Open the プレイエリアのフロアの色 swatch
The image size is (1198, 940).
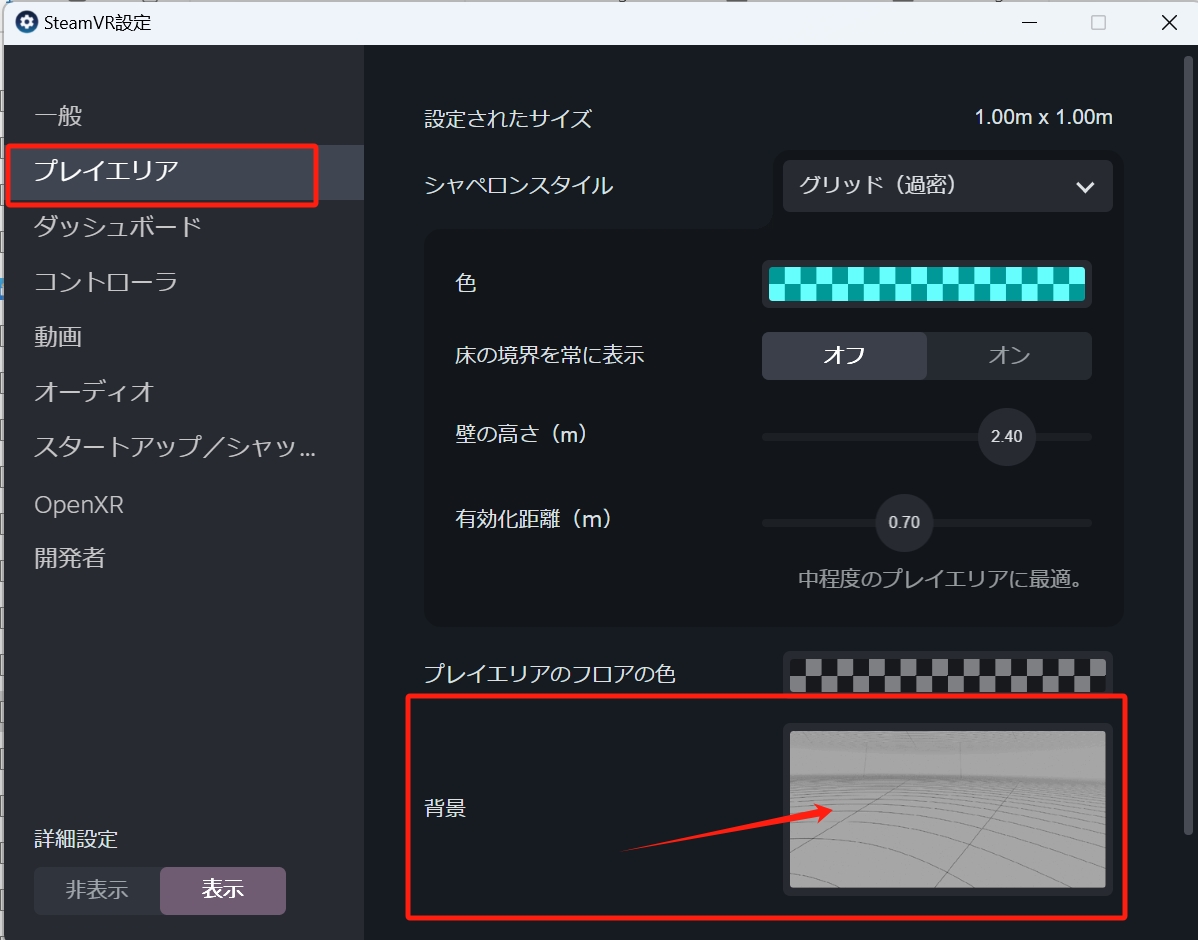tap(947, 675)
